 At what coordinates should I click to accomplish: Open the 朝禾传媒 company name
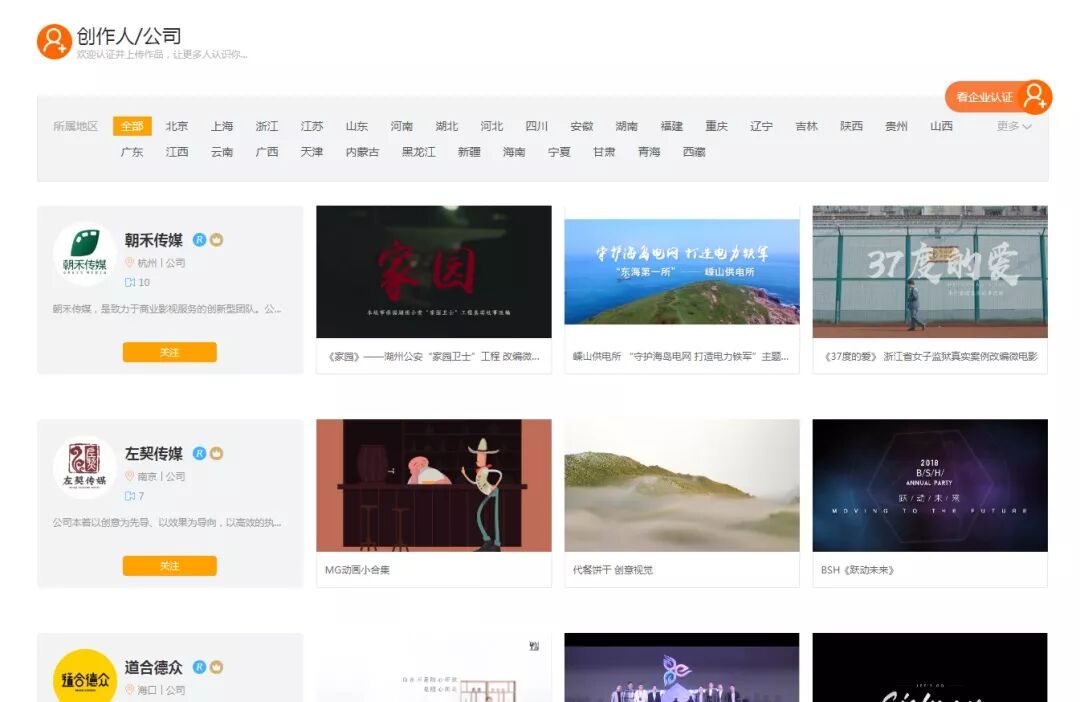coord(154,240)
